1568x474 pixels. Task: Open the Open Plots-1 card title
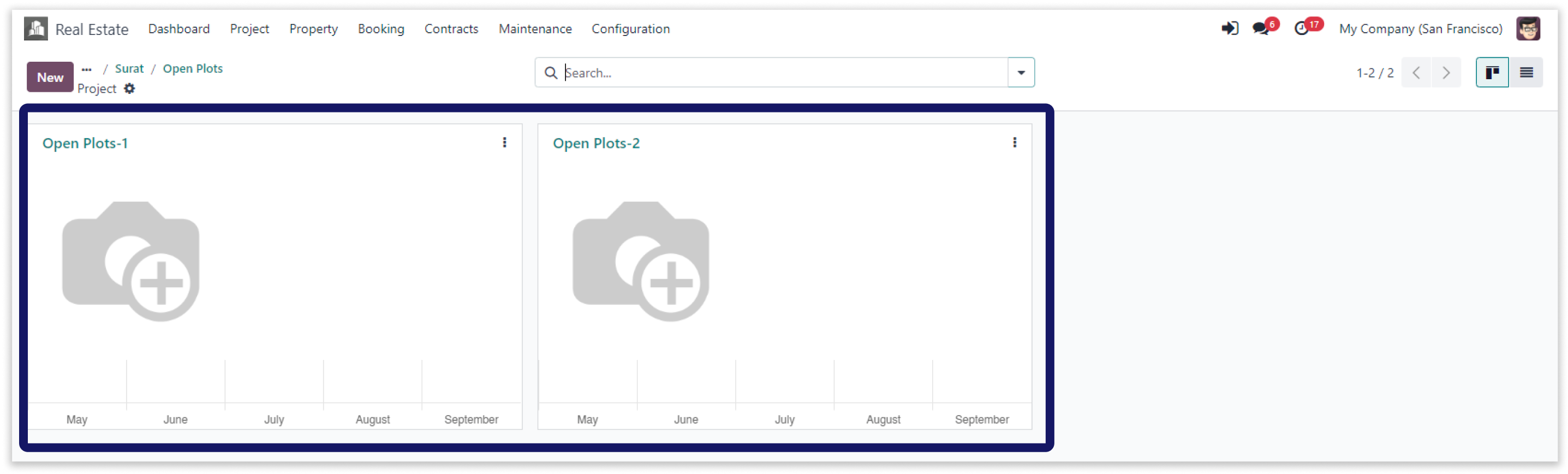pos(85,144)
